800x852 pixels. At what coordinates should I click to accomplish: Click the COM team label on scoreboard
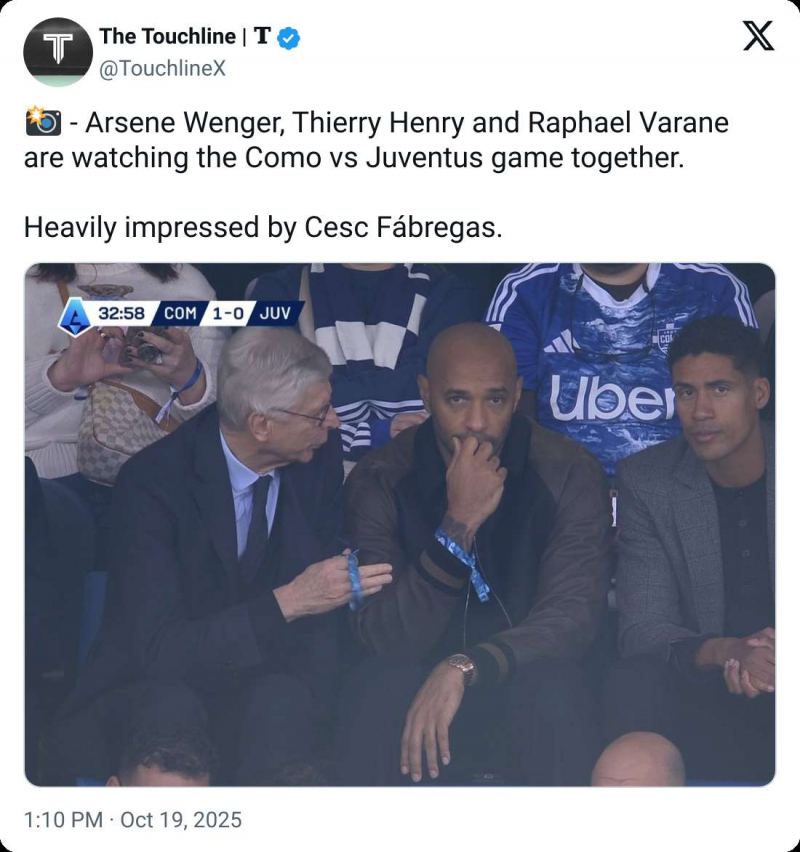click(180, 313)
